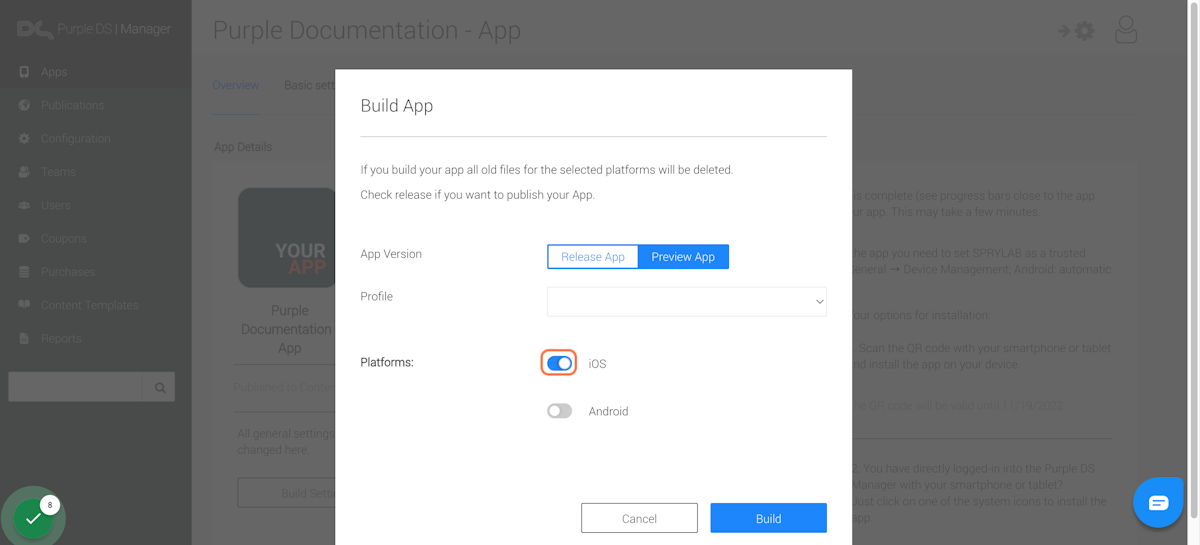Click the 'Android' label text
The image size is (1200, 545).
(x=608, y=411)
